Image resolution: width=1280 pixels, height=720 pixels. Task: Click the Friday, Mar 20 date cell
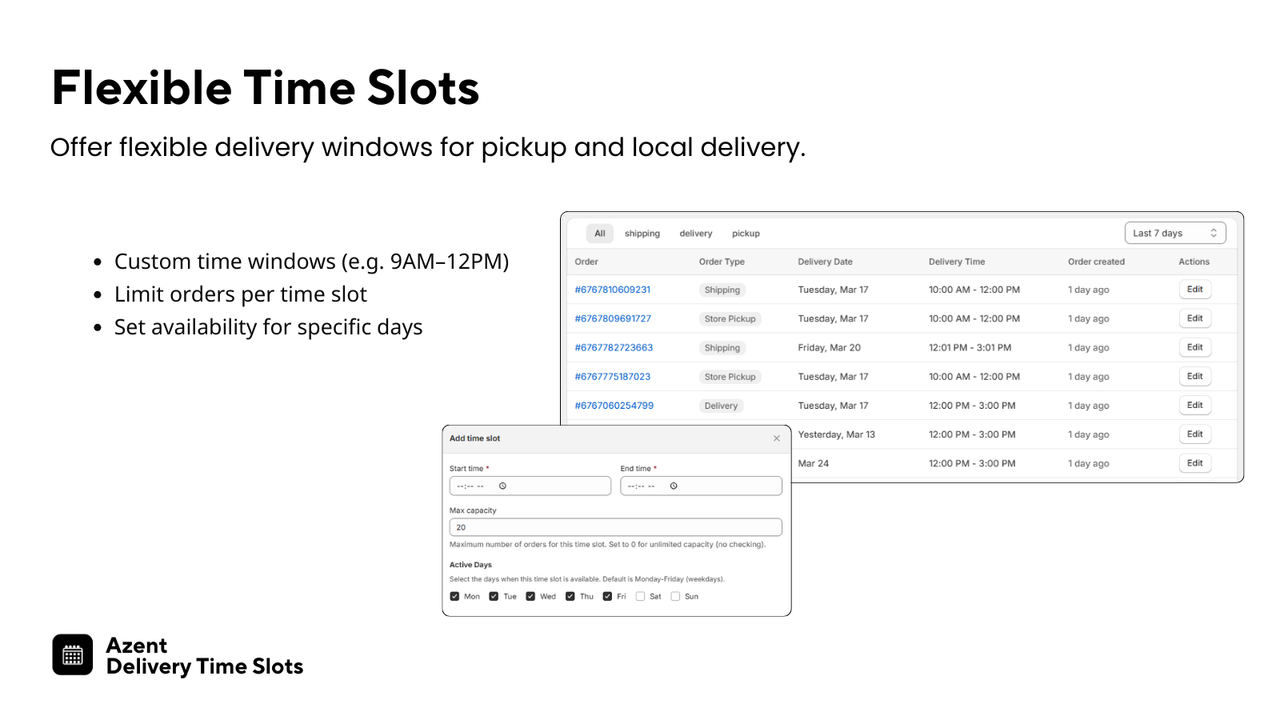(x=829, y=347)
